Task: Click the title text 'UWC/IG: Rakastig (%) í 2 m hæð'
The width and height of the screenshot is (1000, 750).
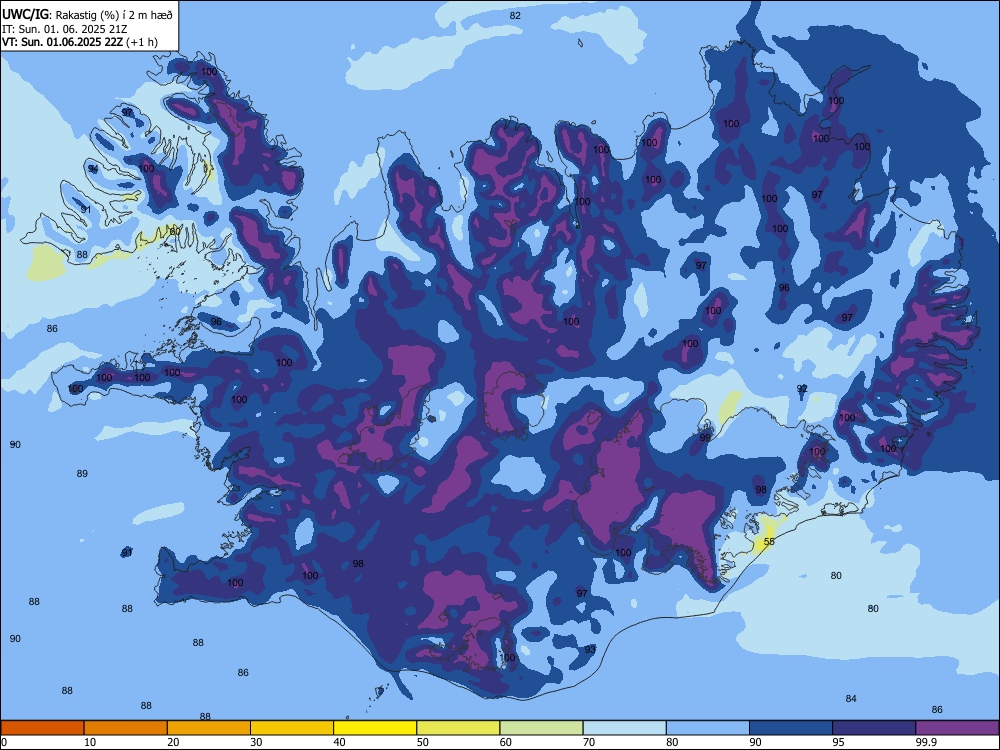Action: click(x=87, y=15)
